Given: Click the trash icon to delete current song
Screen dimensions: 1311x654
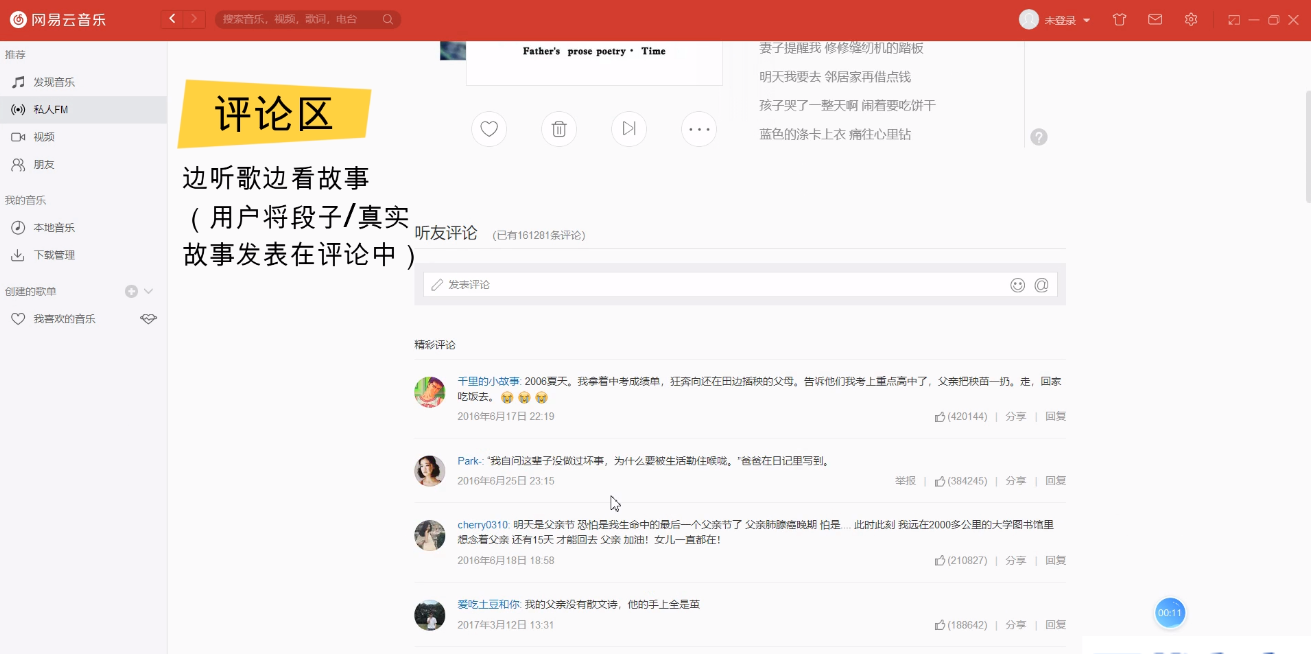Looking at the screenshot, I should pos(558,129).
